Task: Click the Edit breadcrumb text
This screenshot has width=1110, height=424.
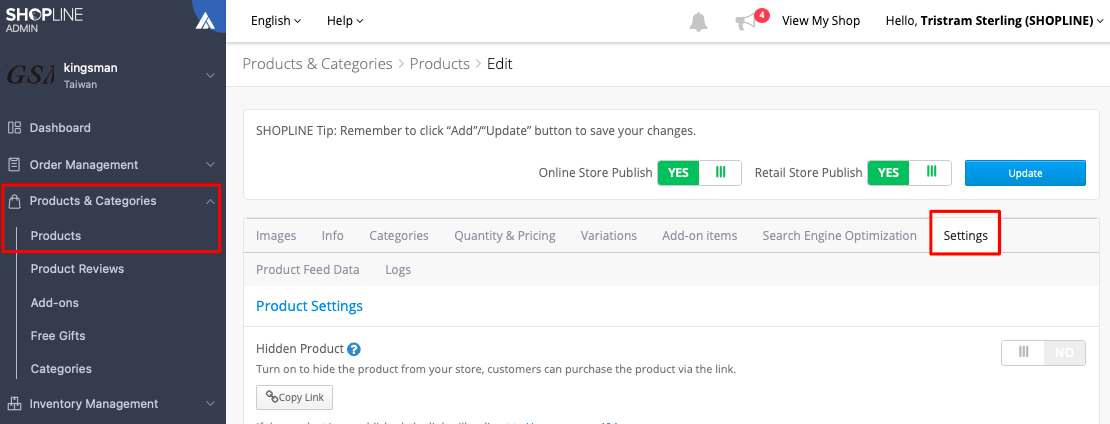Action: [x=500, y=64]
